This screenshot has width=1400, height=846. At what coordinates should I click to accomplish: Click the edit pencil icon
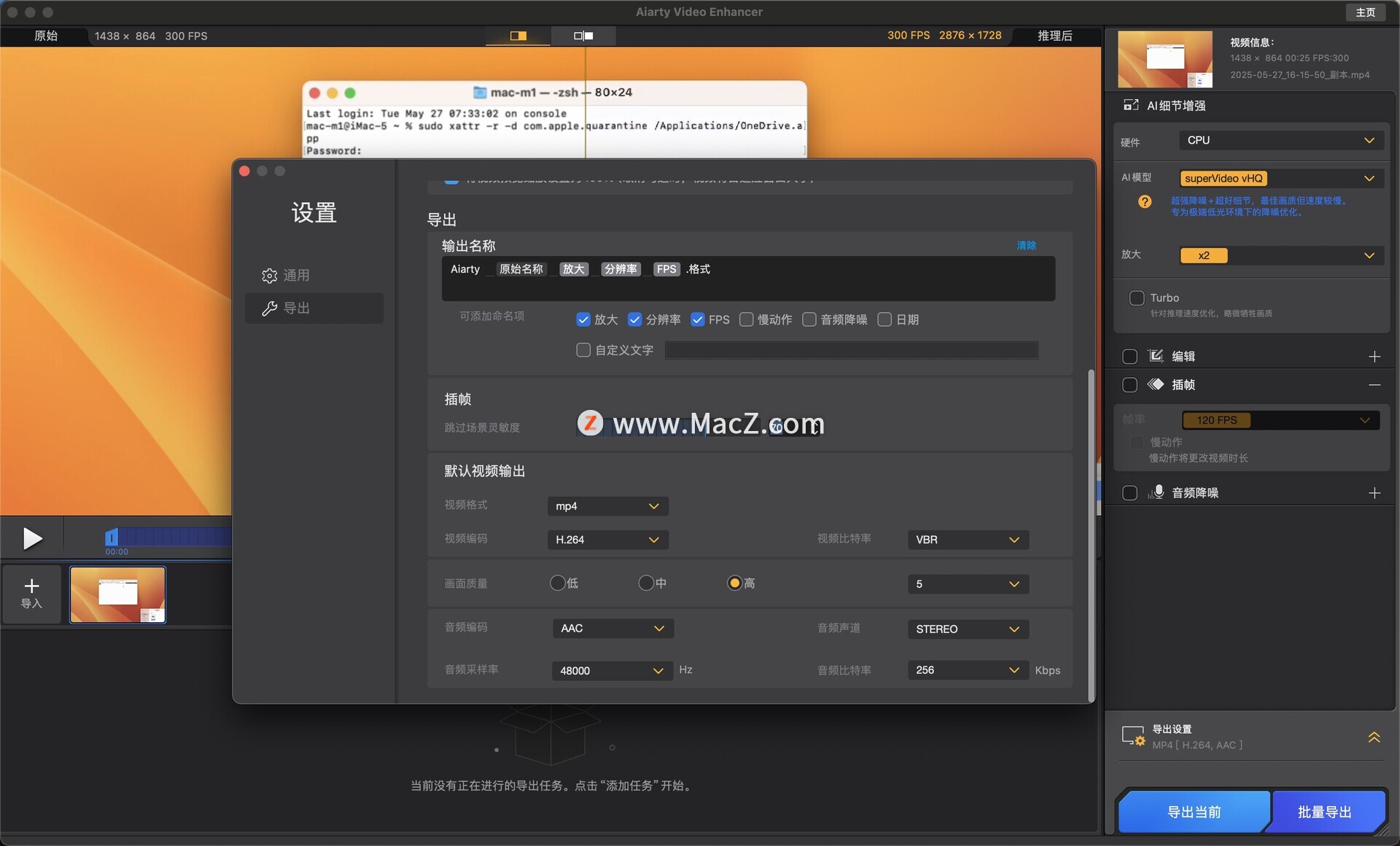click(1156, 356)
